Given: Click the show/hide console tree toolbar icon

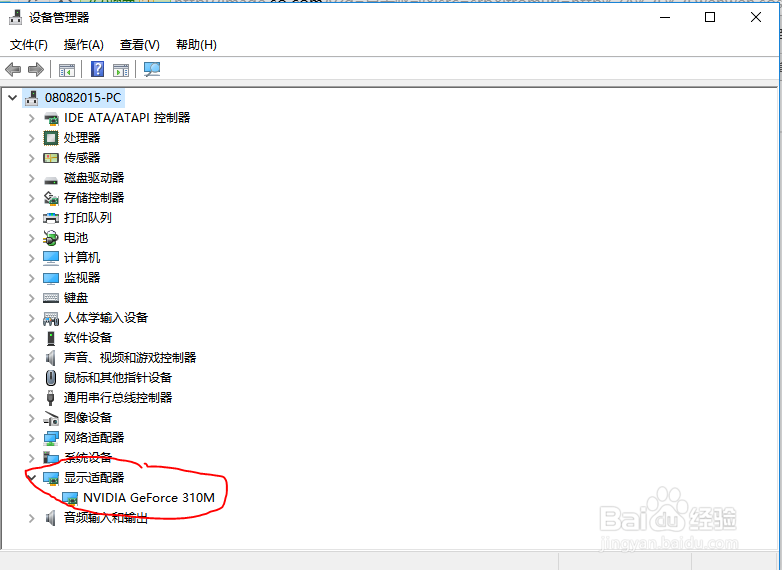Looking at the screenshot, I should point(67,70).
